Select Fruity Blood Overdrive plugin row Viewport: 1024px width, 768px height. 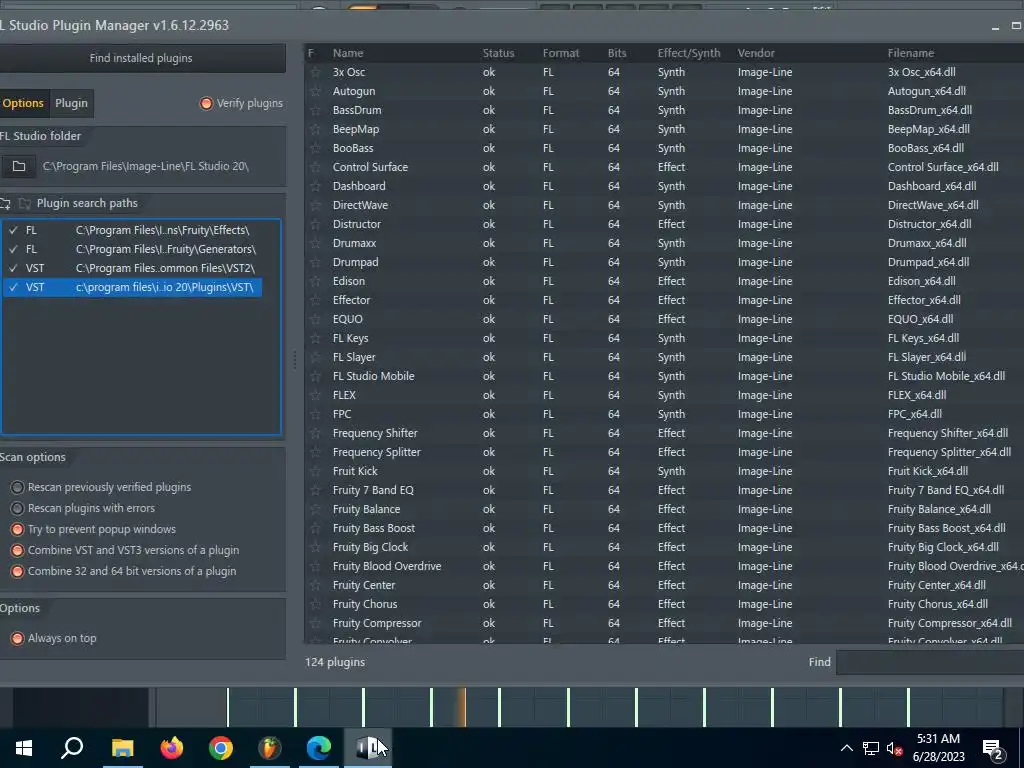click(664, 566)
